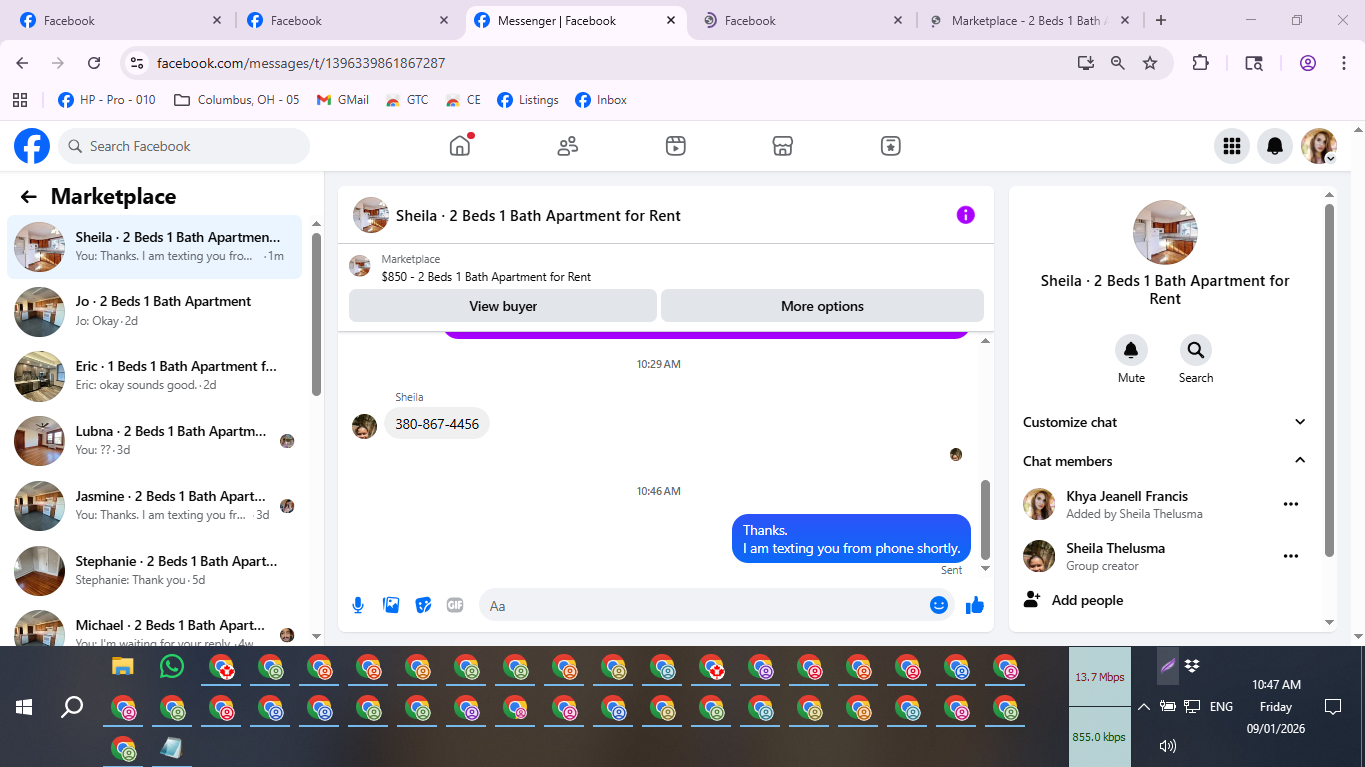Open Windows Start menu
Image resolution: width=1365 pixels, height=767 pixels.
pyautogui.click(x=24, y=707)
